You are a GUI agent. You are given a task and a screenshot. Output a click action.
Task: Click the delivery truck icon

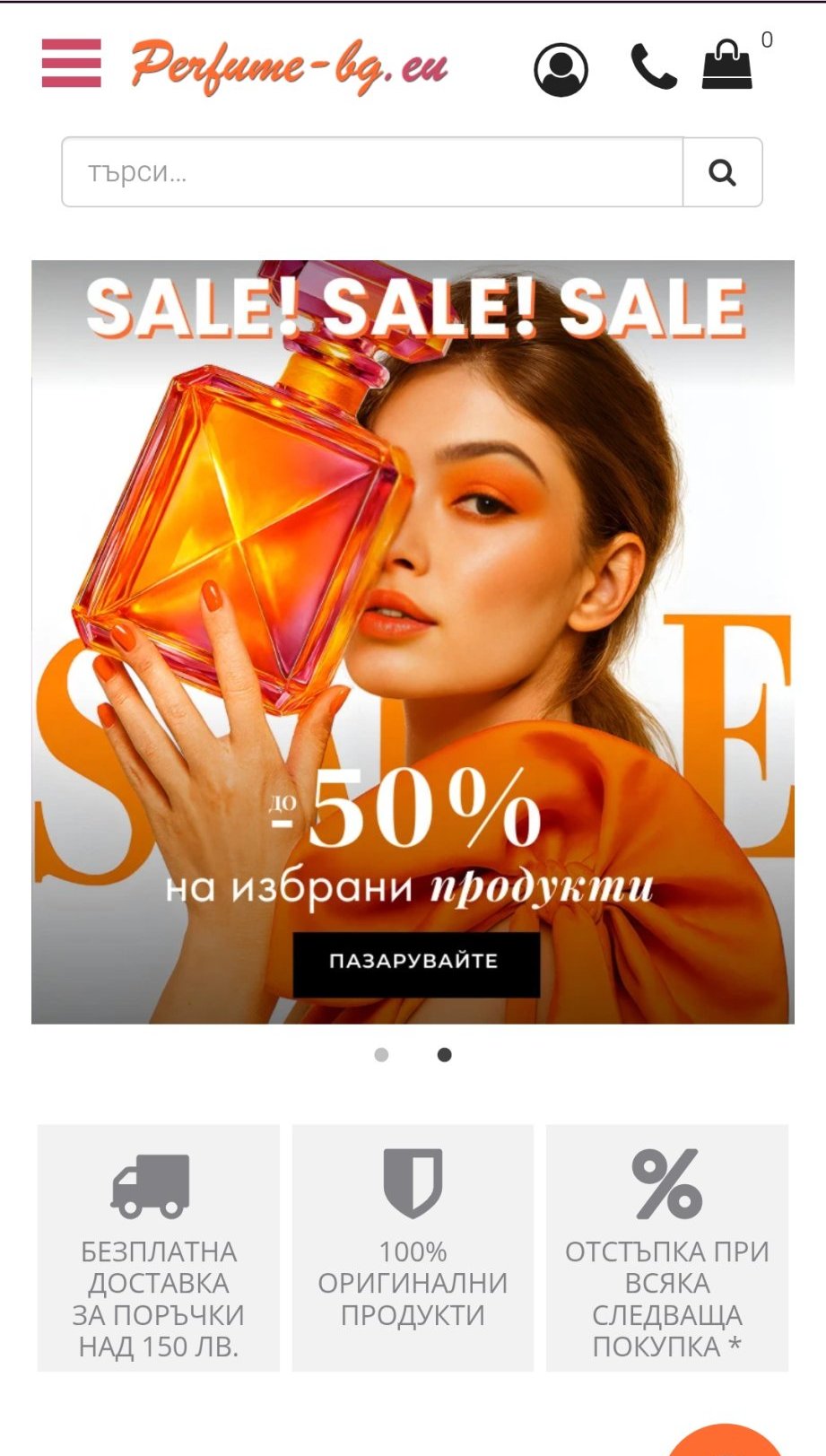(x=150, y=1185)
